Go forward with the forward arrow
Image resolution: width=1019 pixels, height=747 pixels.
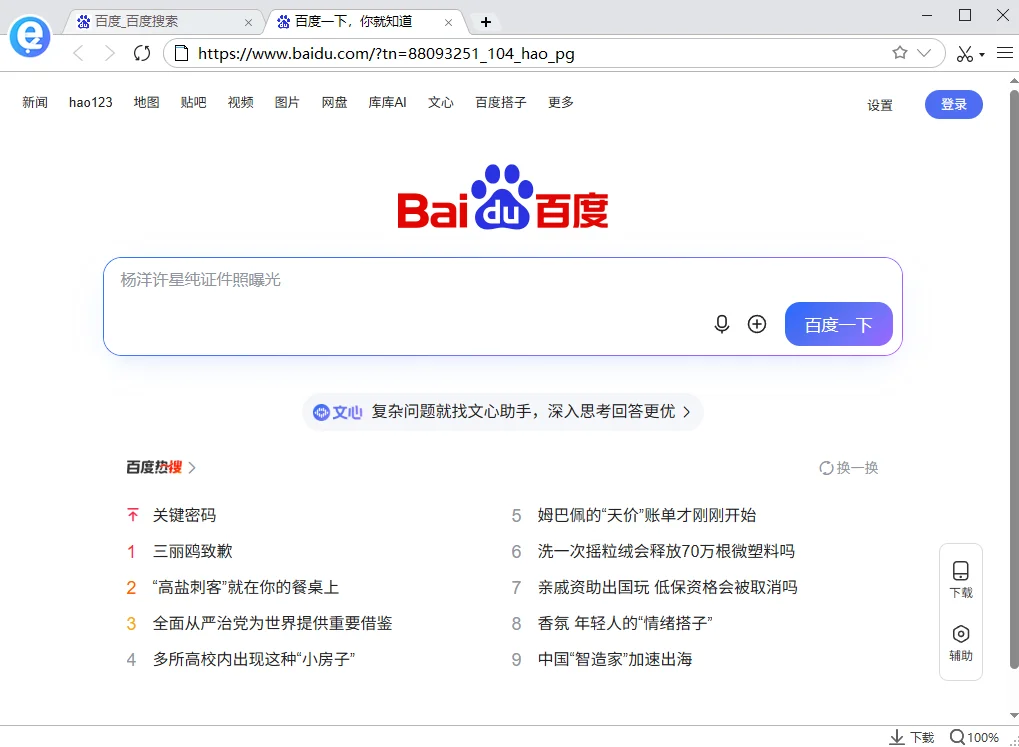[109, 53]
